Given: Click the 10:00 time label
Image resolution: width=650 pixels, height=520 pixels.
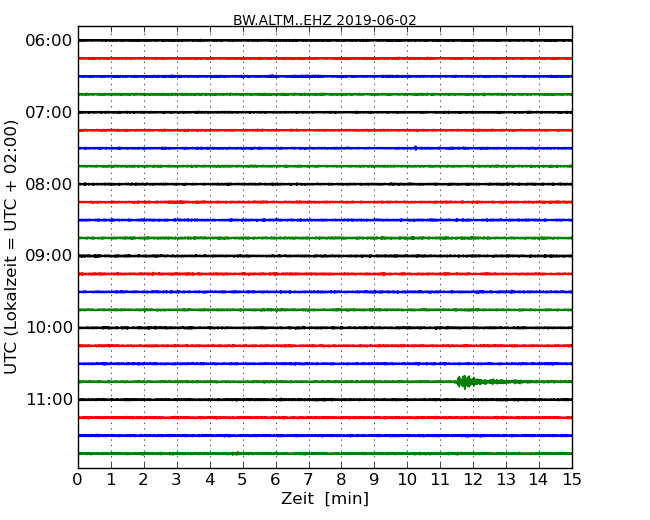Looking at the screenshot, I should [49, 328].
